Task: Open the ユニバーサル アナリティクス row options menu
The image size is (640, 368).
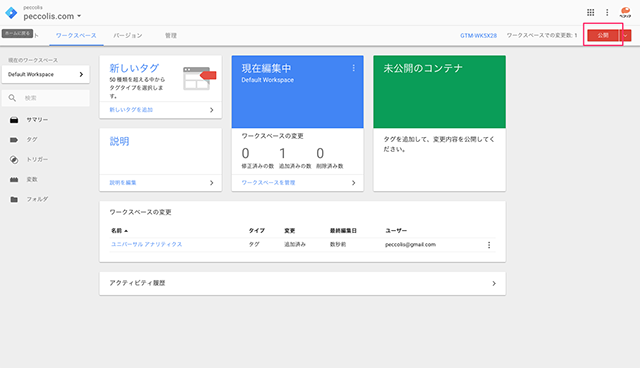Action: (489, 245)
